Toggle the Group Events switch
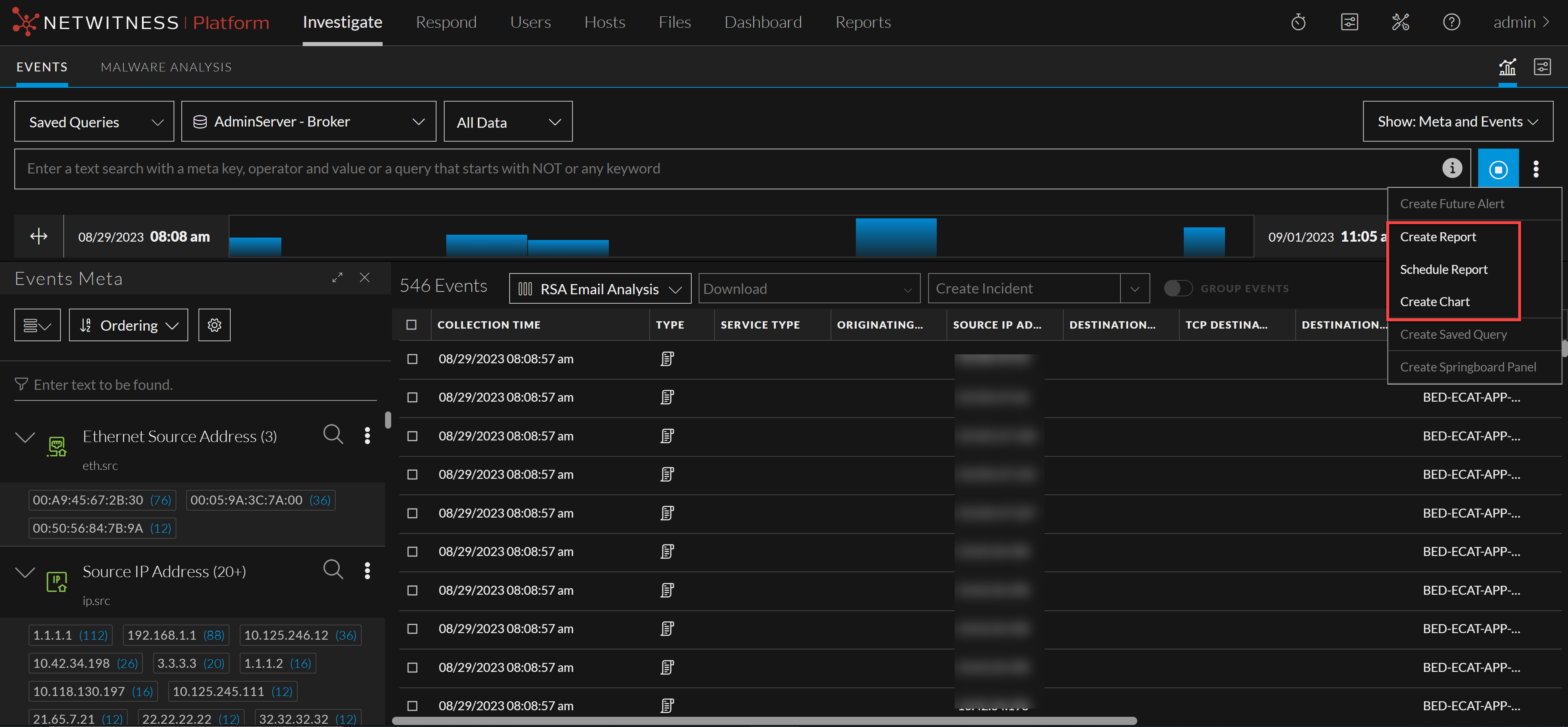The image size is (1568, 727). click(1178, 288)
